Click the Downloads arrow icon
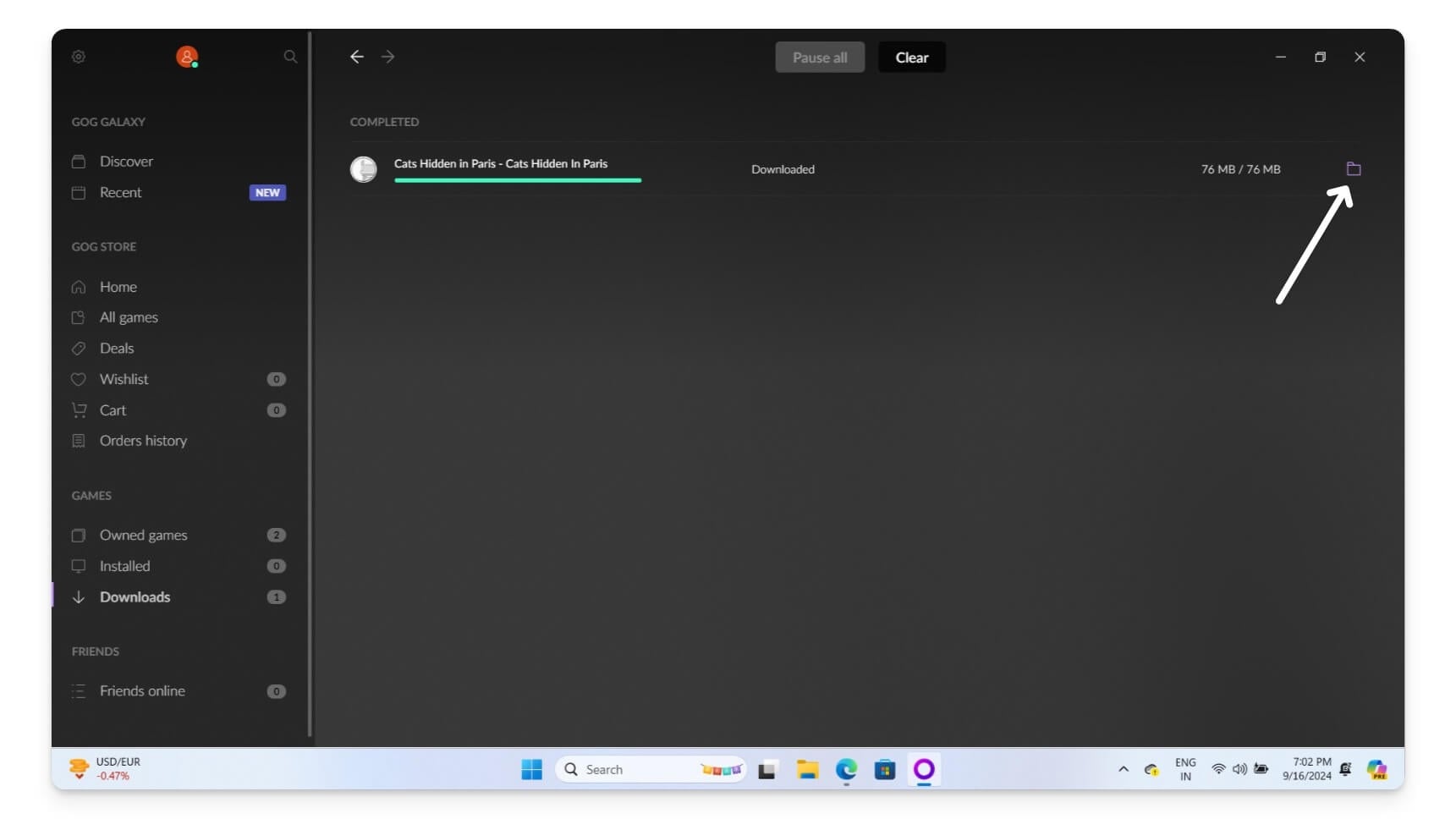The width and height of the screenshot is (1456, 819). click(79, 597)
